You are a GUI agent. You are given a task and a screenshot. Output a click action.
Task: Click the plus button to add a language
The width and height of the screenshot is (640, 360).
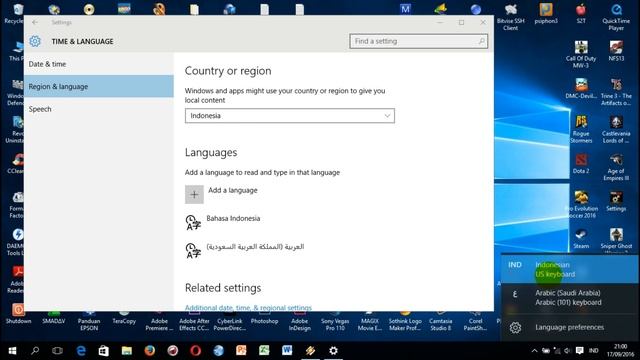[194, 194]
